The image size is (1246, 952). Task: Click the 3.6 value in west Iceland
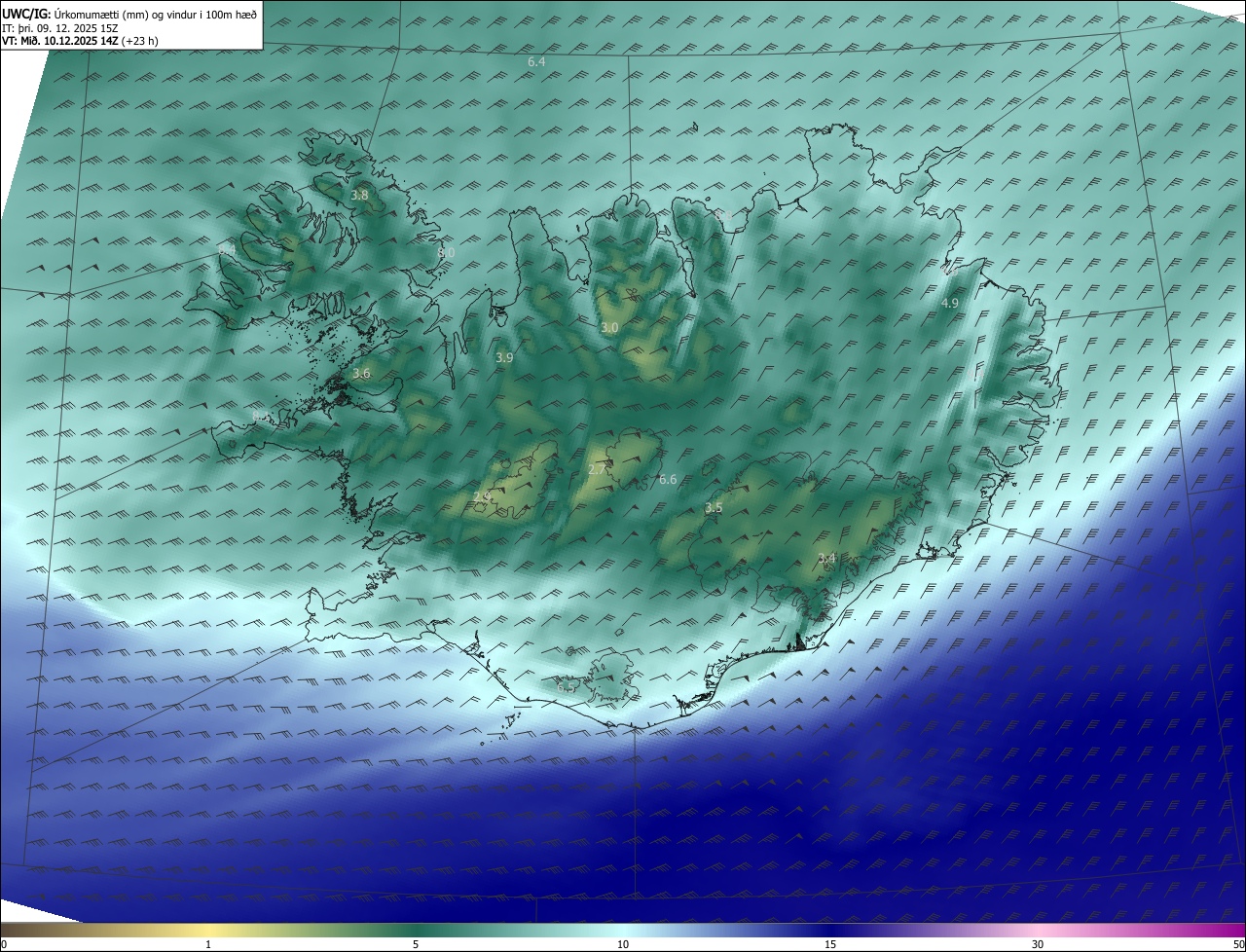coord(361,374)
